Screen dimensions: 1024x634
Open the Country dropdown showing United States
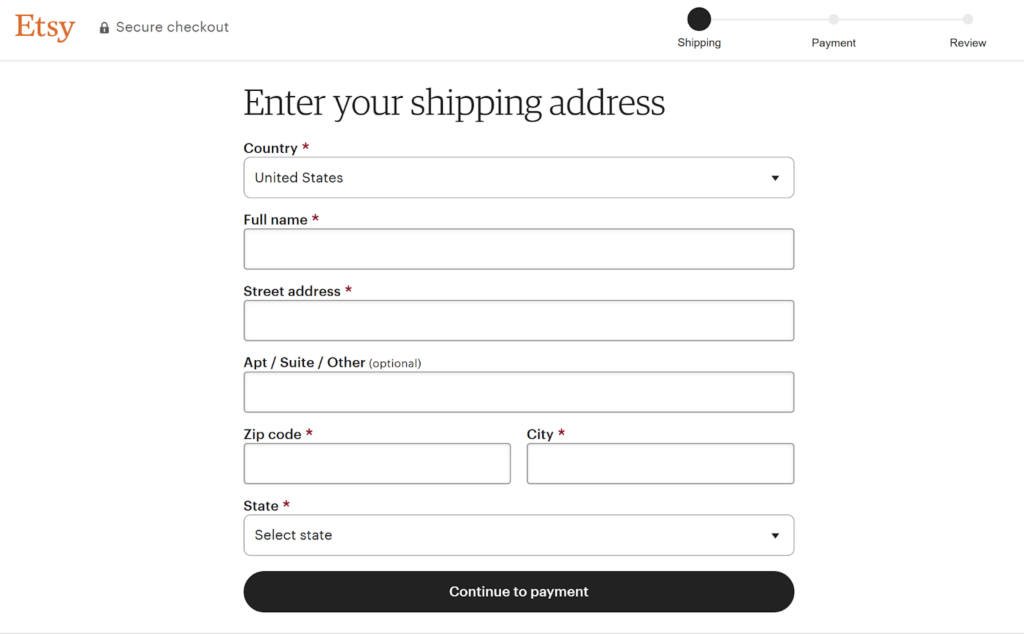[519, 178]
